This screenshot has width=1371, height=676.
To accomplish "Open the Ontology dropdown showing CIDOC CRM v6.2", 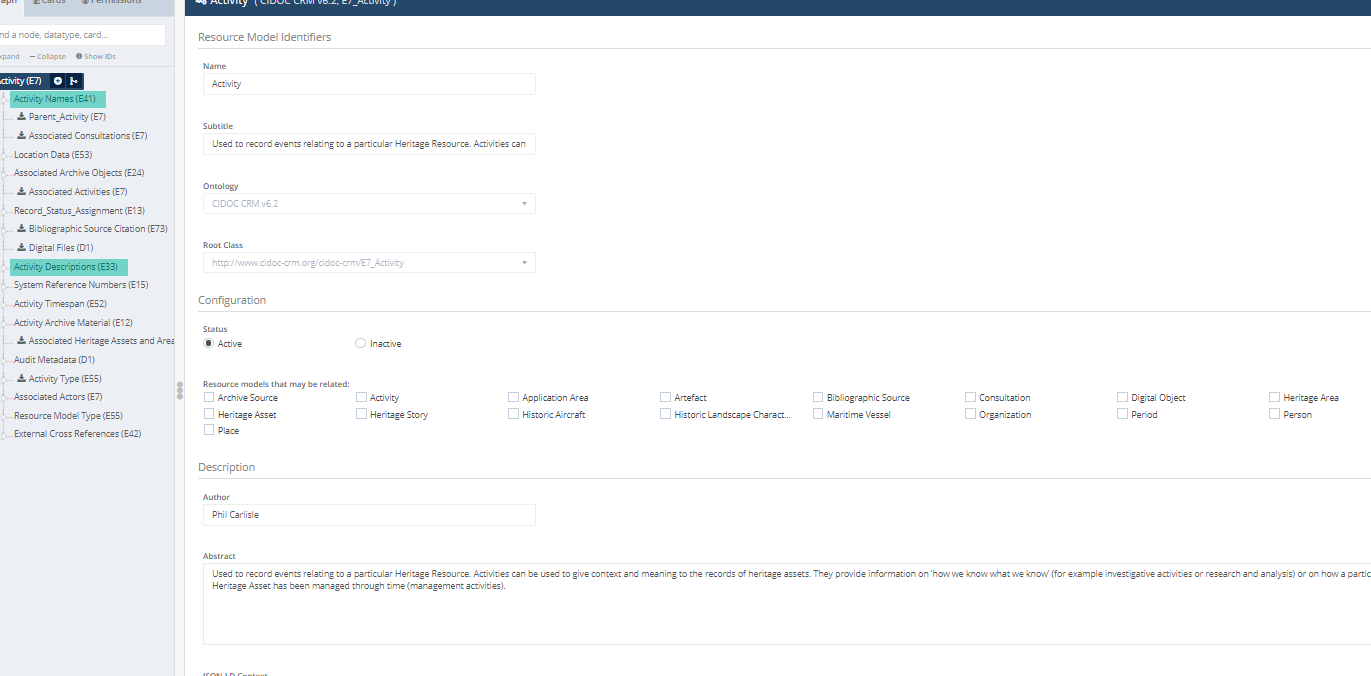I will point(368,203).
